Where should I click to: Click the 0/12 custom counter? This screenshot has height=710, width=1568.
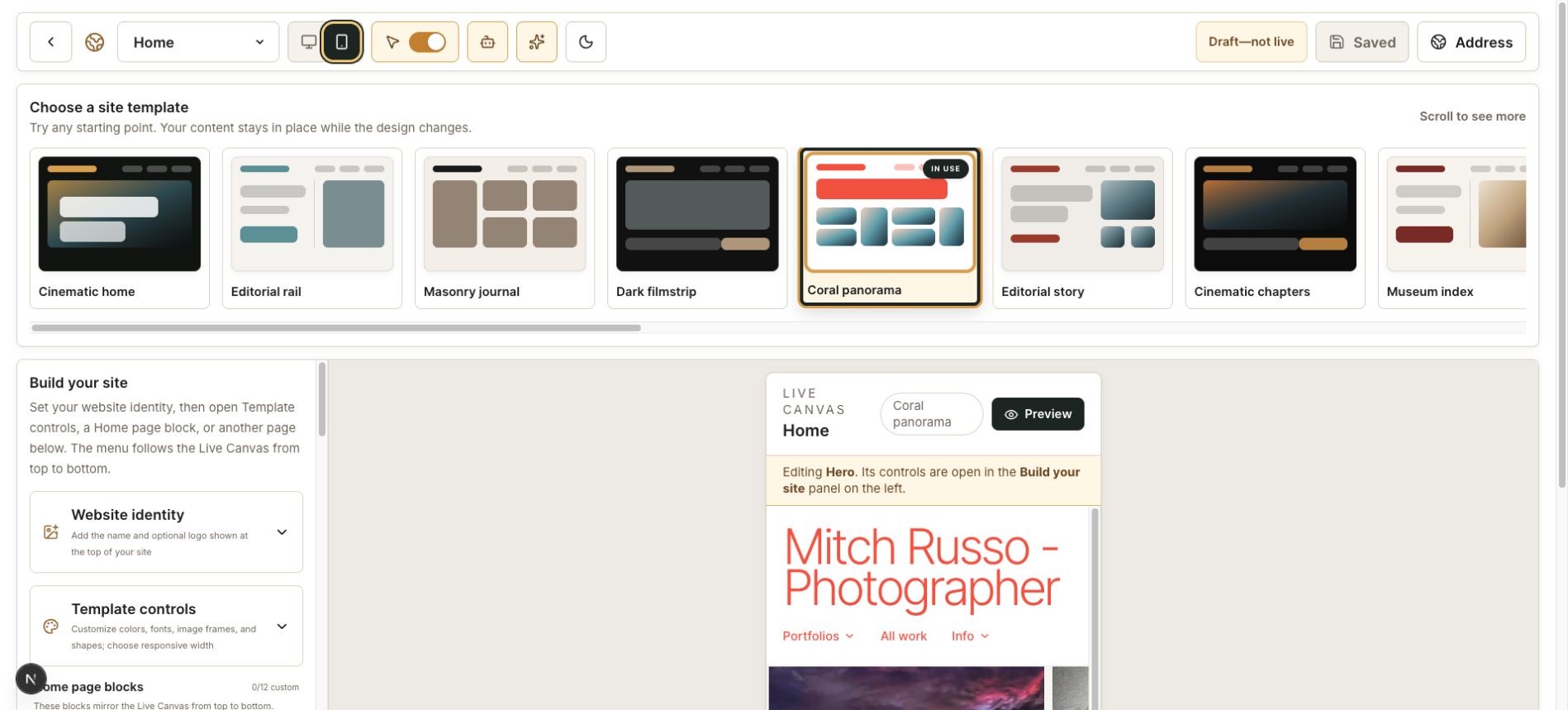[275, 687]
